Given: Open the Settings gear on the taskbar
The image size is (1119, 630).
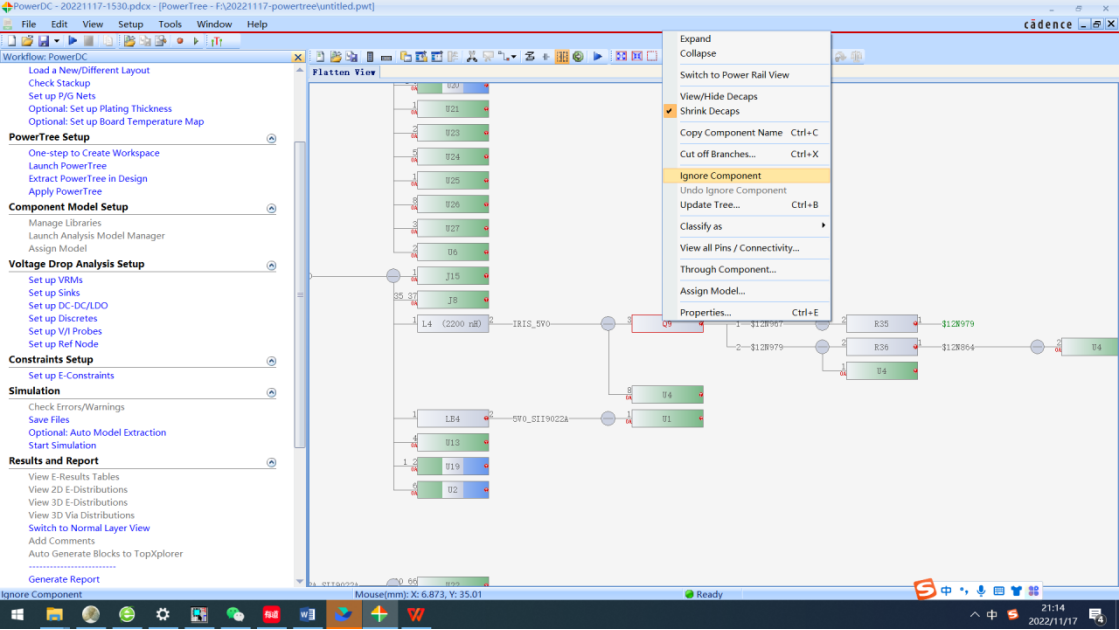Looking at the screenshot, I should [163, 614].
